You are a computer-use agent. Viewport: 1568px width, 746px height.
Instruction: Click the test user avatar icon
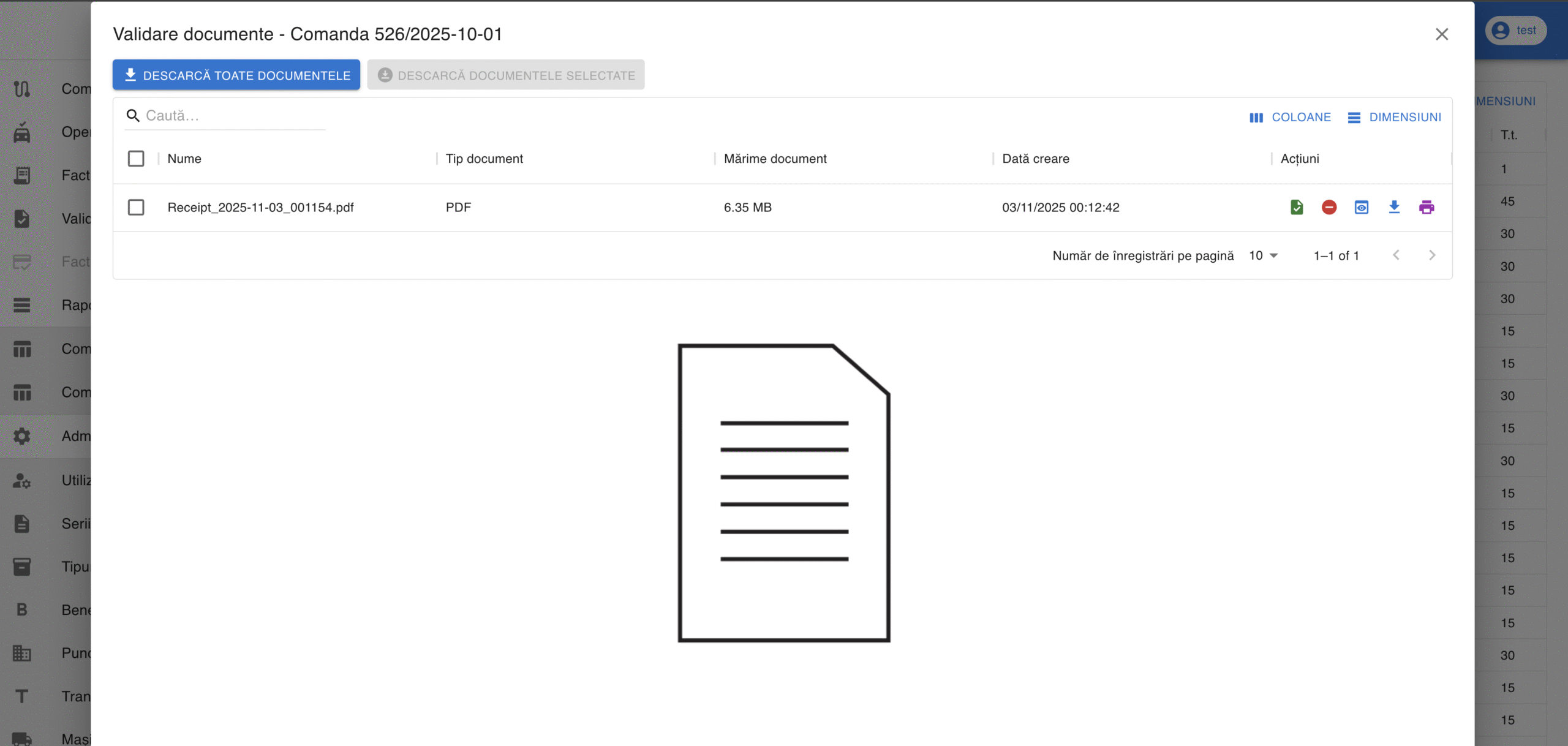(1500, 31)
